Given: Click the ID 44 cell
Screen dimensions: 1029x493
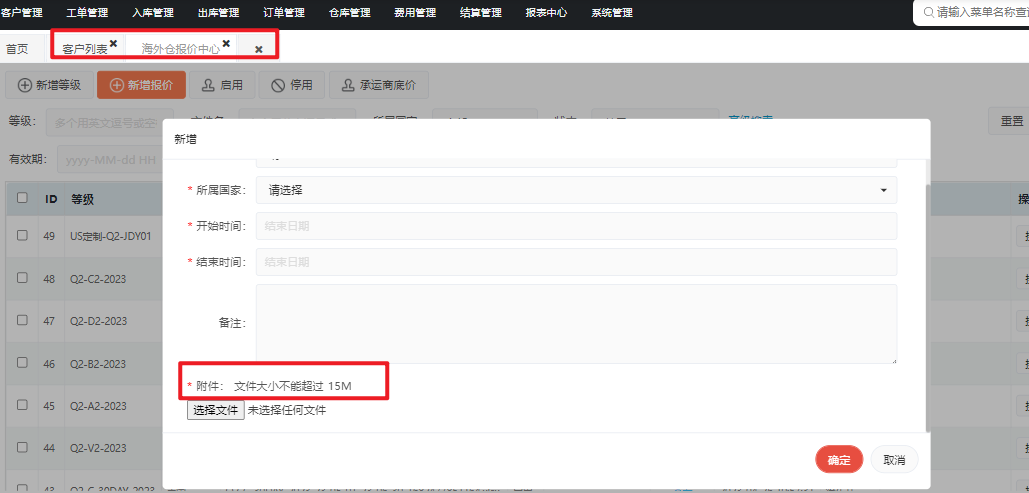Looking at the screenshot, I should (x=49, y=448).
